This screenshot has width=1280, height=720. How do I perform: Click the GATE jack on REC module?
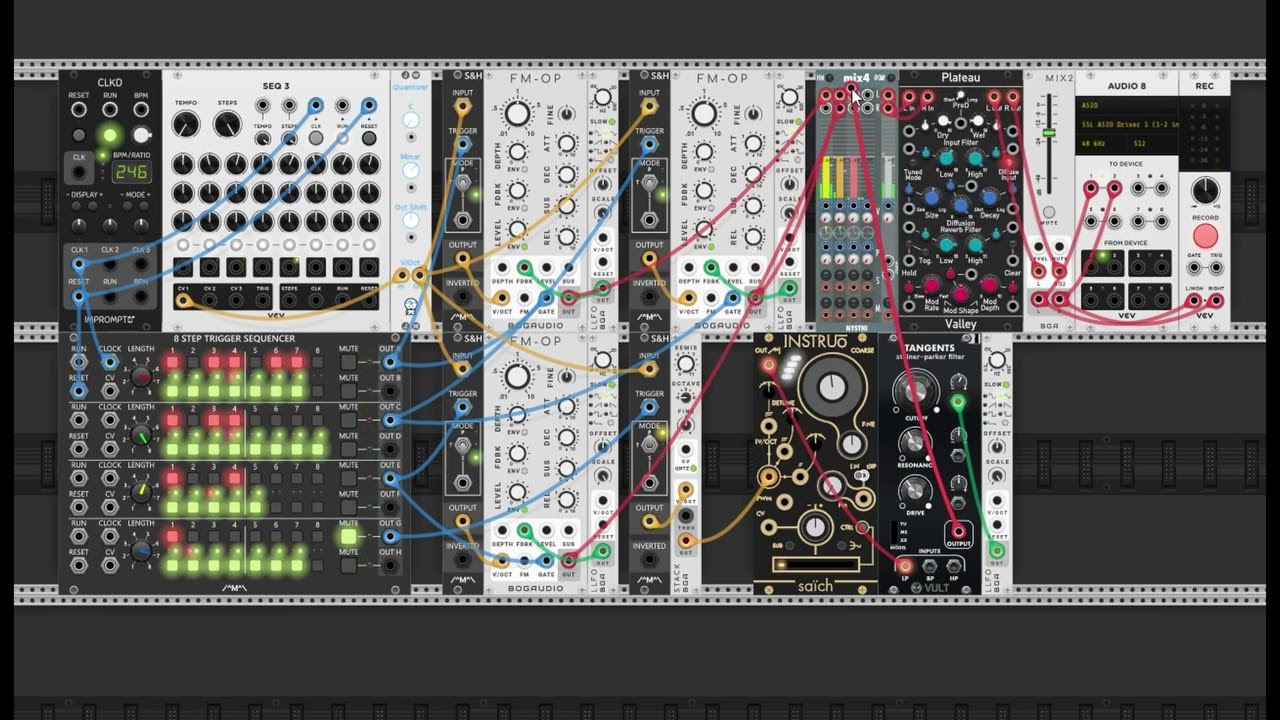(1194, 267)
